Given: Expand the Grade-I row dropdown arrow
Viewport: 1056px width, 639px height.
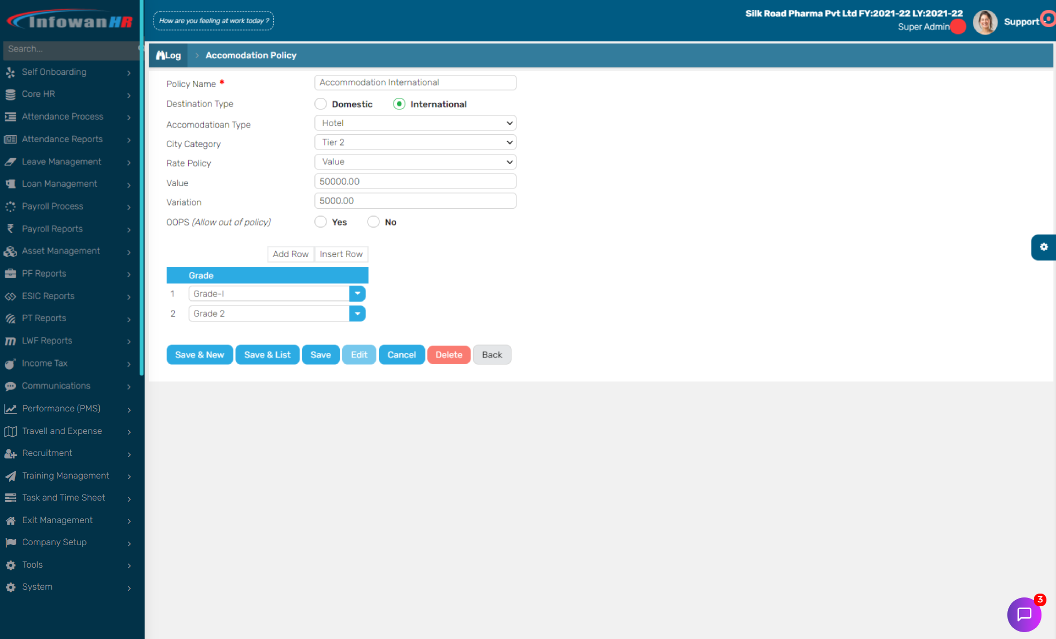Looking at the screenshot, I should click(357, 294).
